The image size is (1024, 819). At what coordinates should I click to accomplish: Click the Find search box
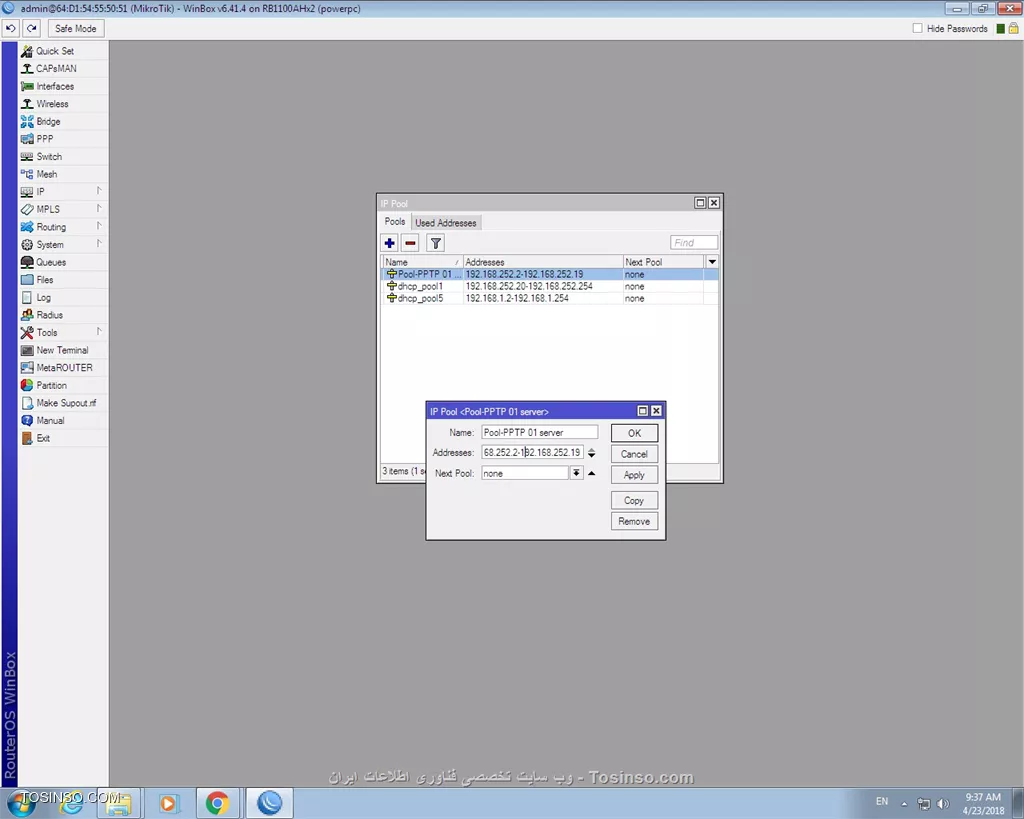pyautogui.click(x=694, y=243)
